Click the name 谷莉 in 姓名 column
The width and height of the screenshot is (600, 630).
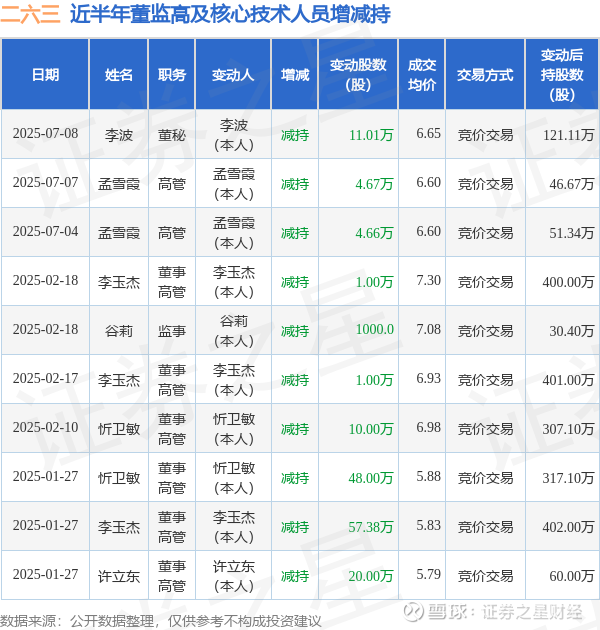(119, 331)
